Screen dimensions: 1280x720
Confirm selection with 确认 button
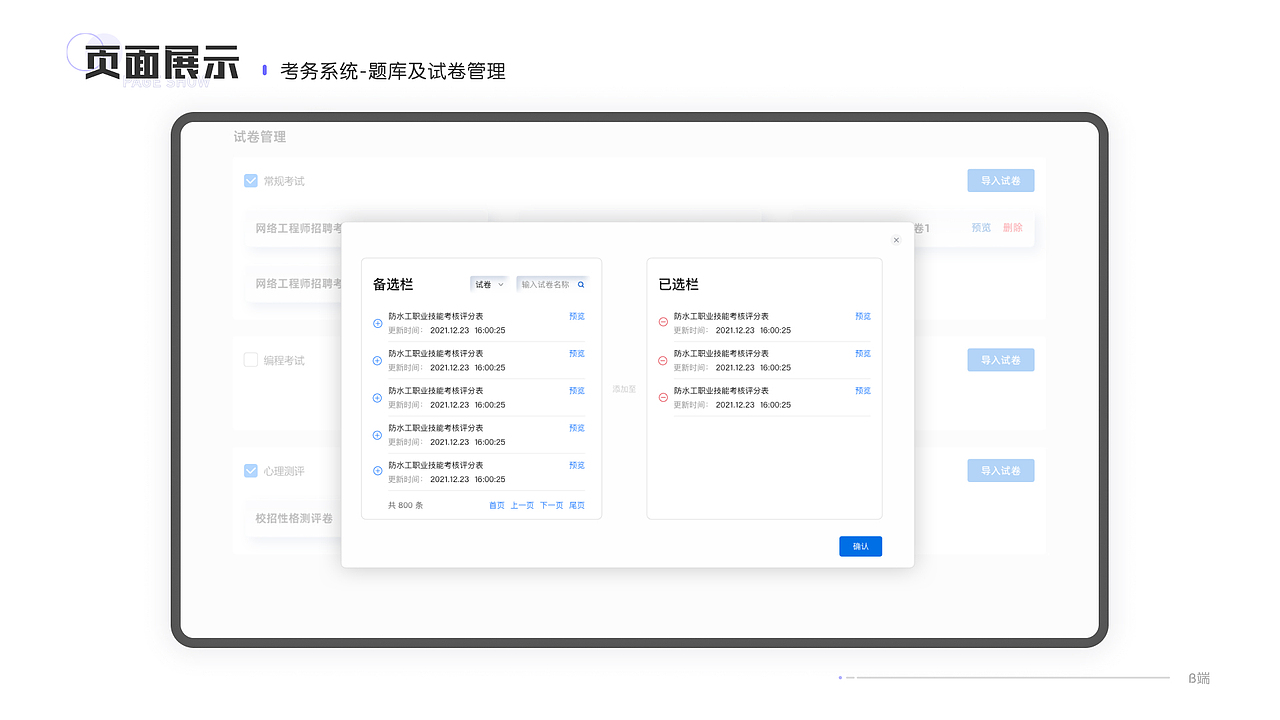click(861, 546)
